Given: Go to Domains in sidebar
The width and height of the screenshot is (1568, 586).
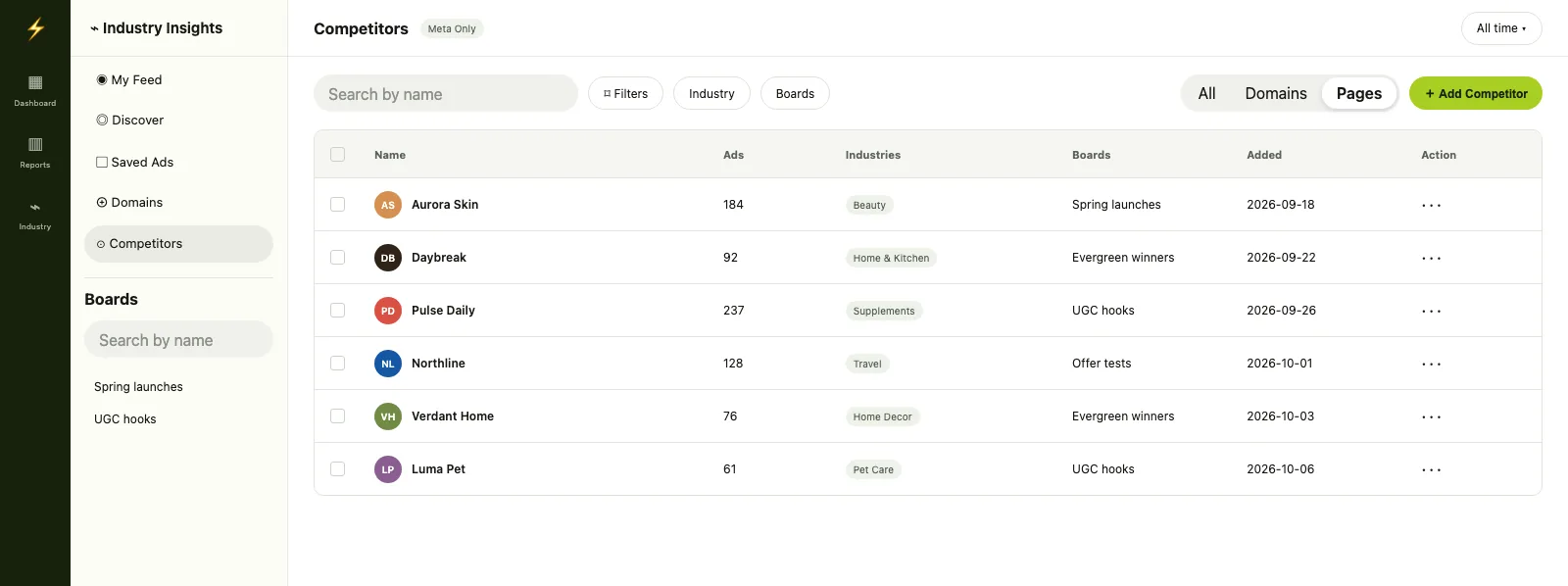Looking at the screenshot, I should 178,203.
